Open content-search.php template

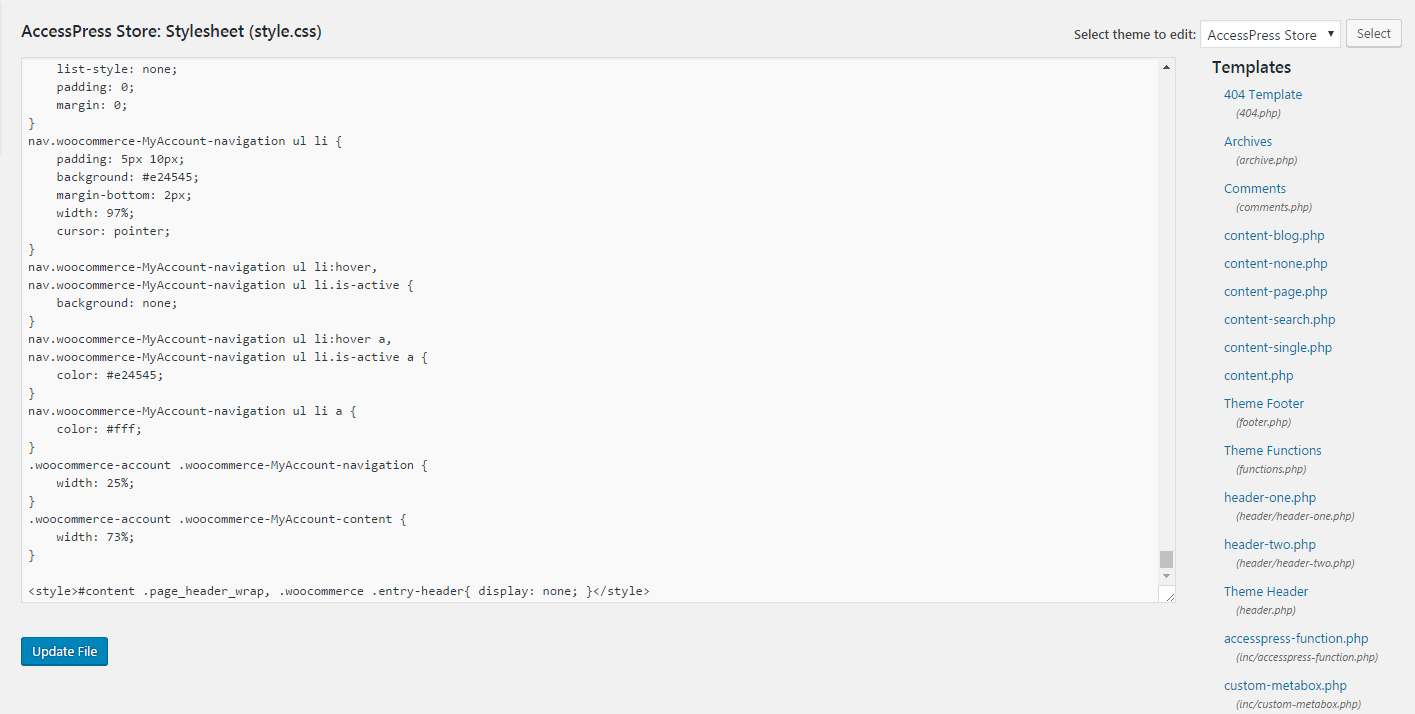tap(1280, 319)
